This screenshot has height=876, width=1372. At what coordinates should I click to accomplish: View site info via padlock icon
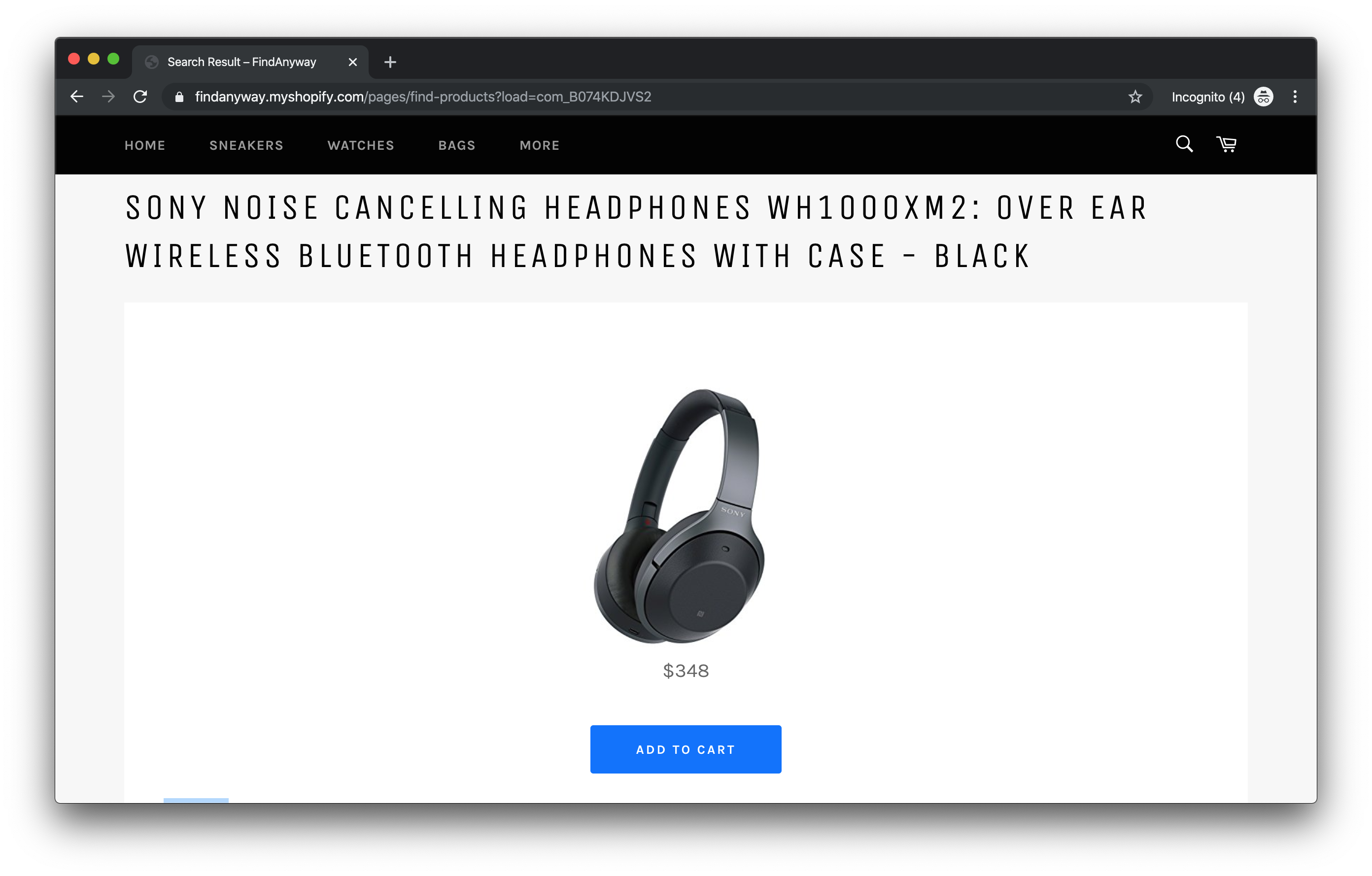179,96
